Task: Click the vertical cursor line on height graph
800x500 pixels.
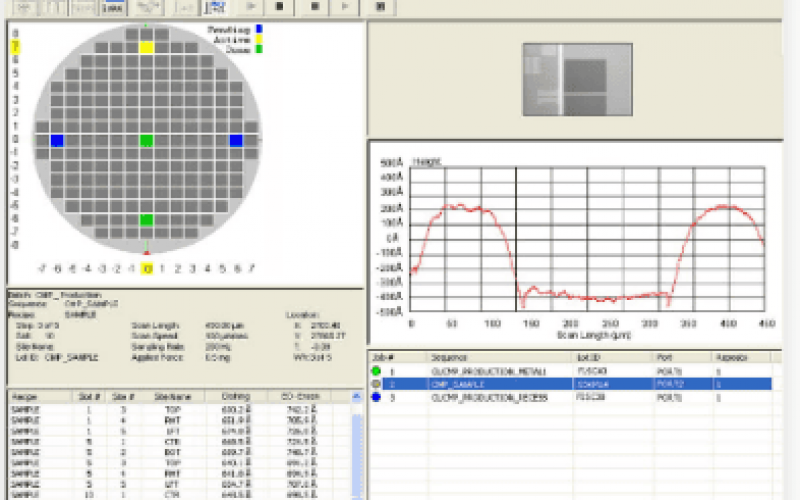Action: click(x=516, y=240)
